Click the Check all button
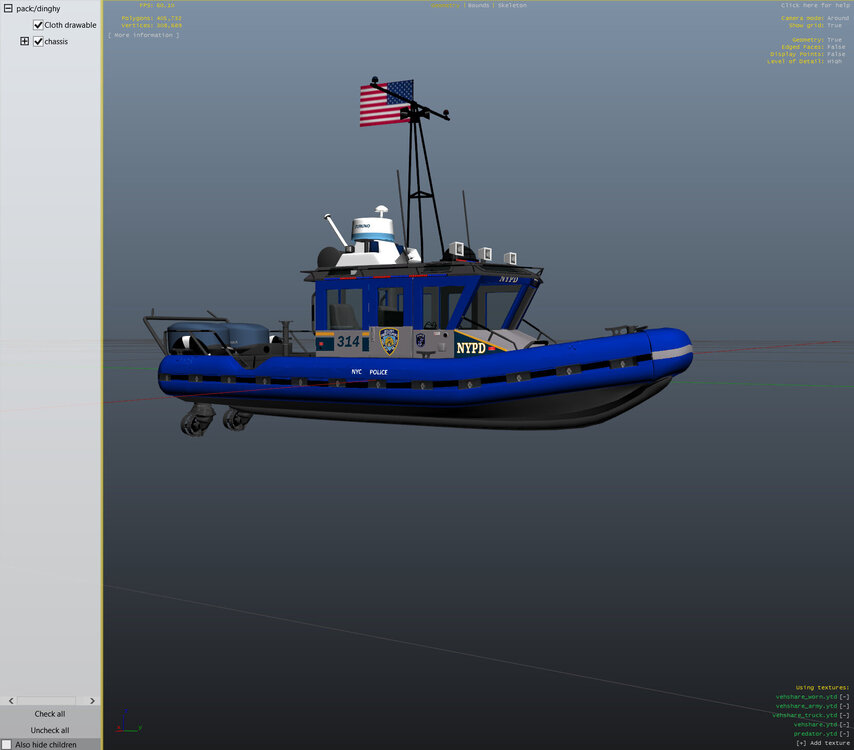Viewport: 854px width, 750px height. (x=50, y=714)
